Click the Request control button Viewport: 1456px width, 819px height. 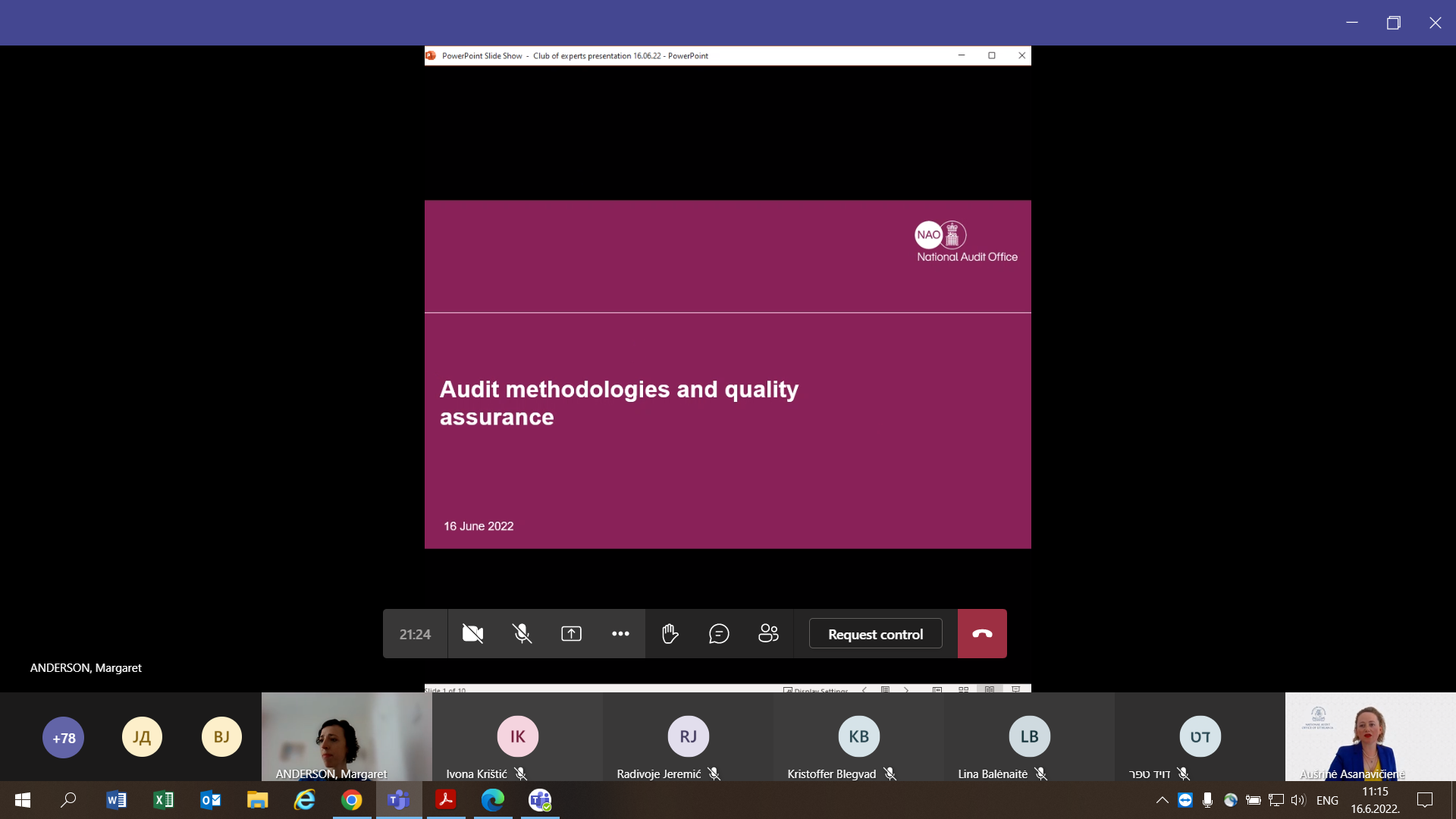coord(875,633)
